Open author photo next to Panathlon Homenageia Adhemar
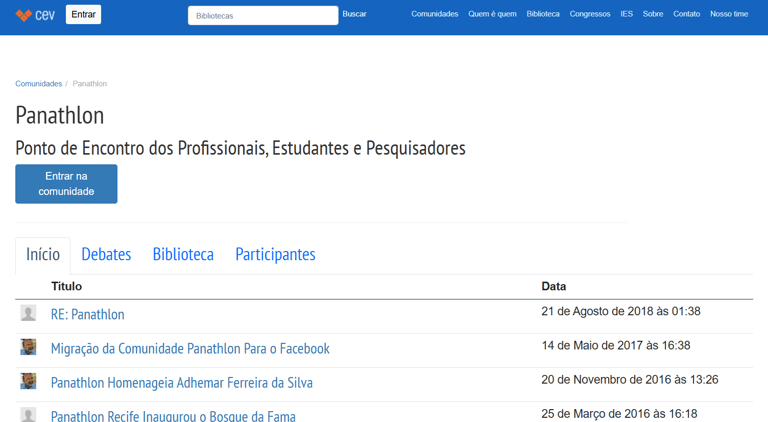This screenshot has height=422, width=768. (28, 381)
